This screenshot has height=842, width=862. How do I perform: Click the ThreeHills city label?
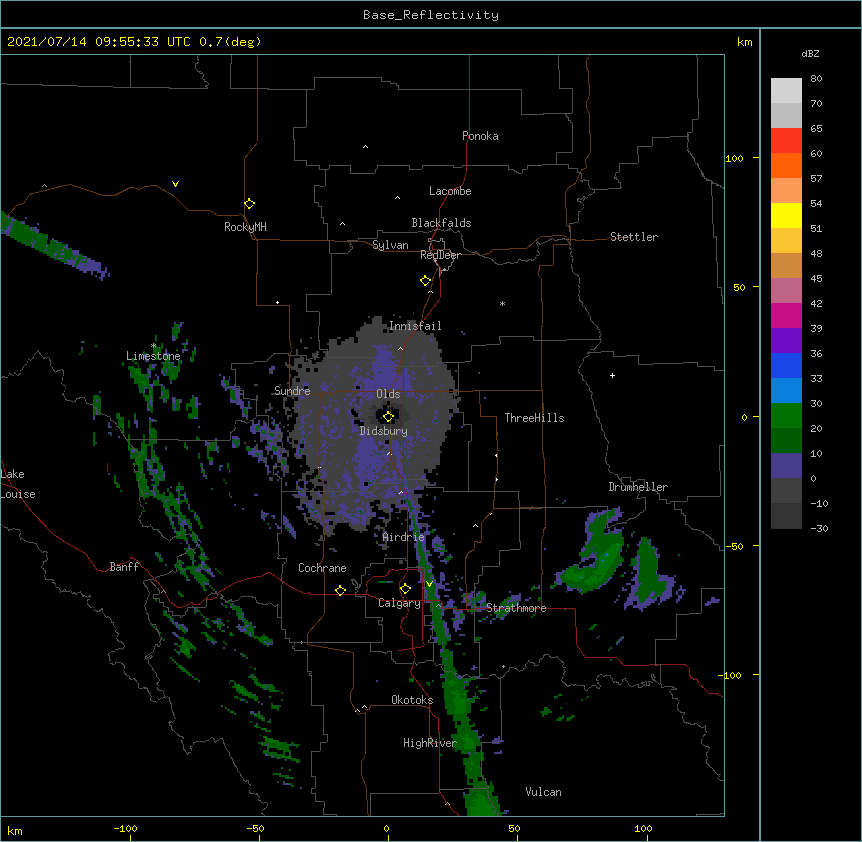[534, 418]
